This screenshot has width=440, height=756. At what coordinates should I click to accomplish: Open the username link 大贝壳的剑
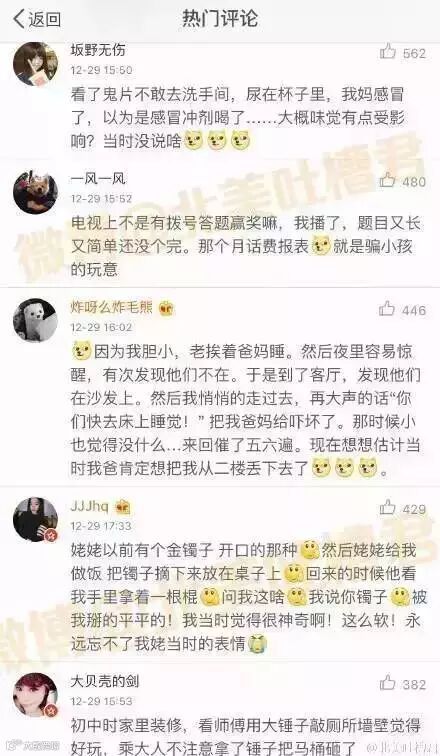(105, 681)
